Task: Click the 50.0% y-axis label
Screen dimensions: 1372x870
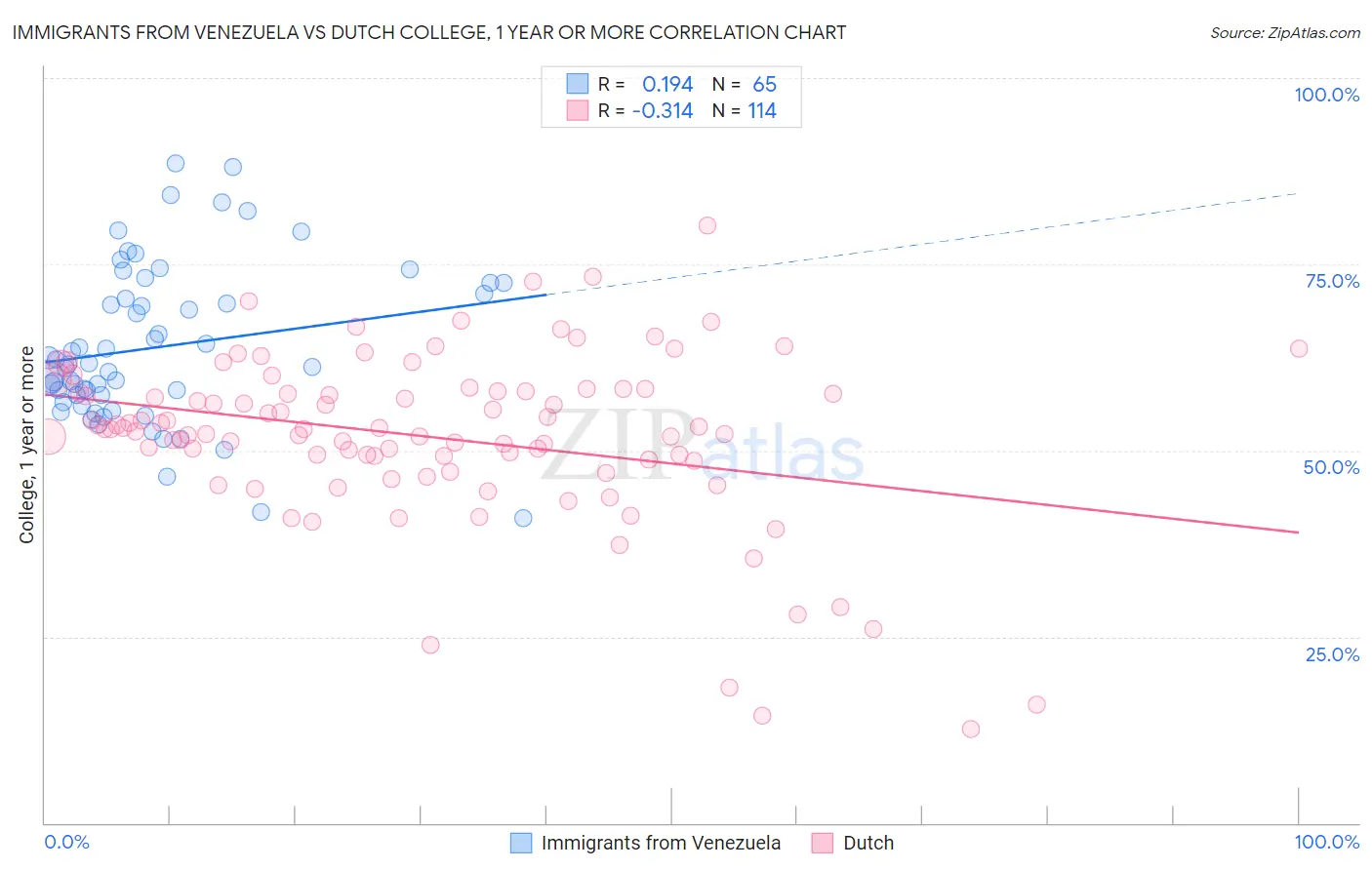Action: pyautogui.click(x=1332, y=467)
